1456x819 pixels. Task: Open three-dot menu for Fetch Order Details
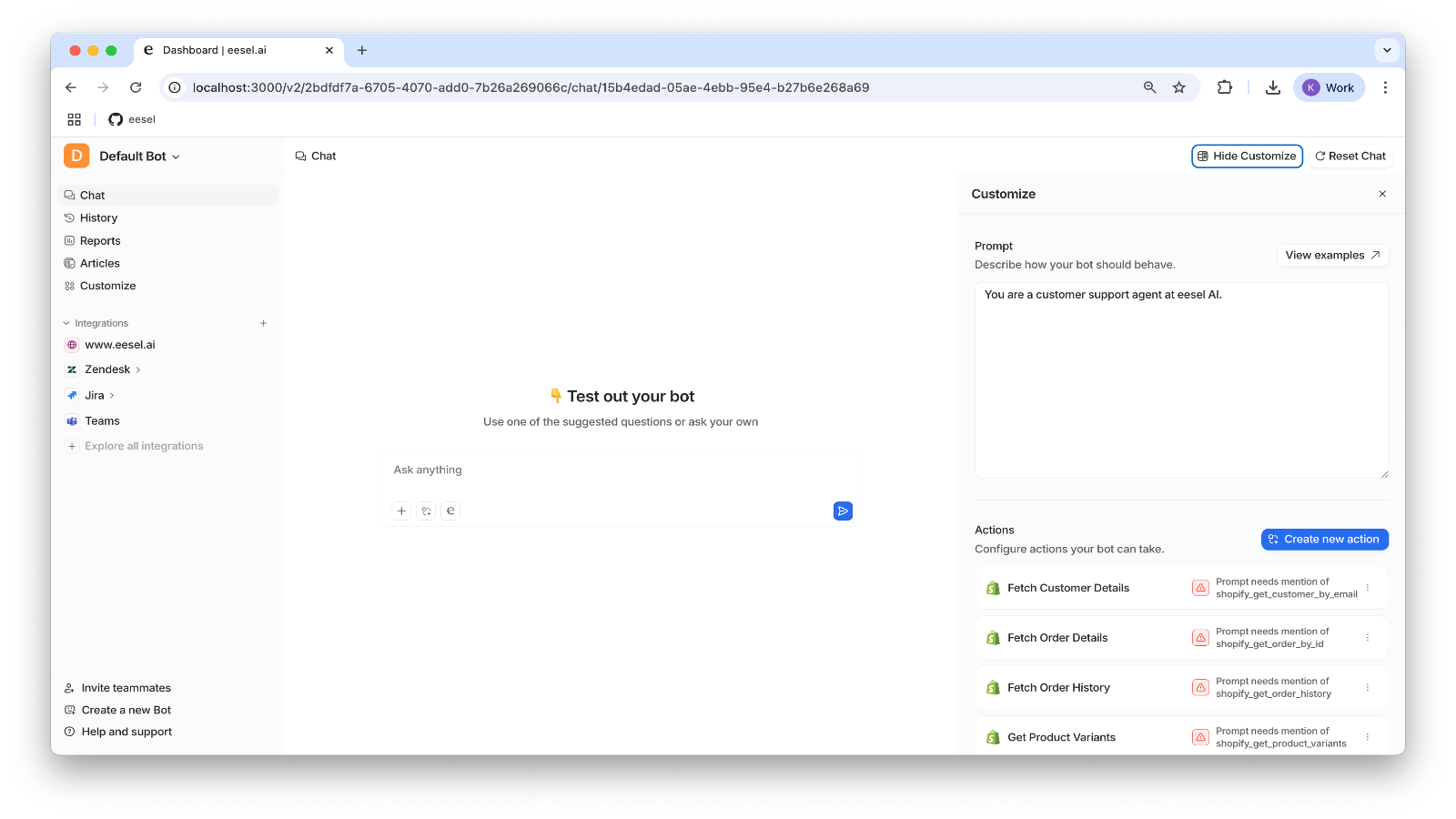(x=1367, y=638)
